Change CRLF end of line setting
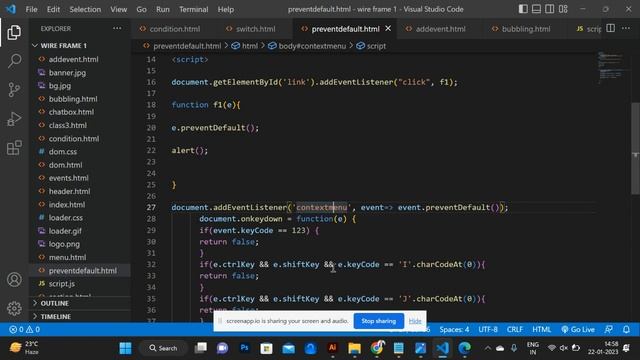640x360 pixels. pos(515,329)
